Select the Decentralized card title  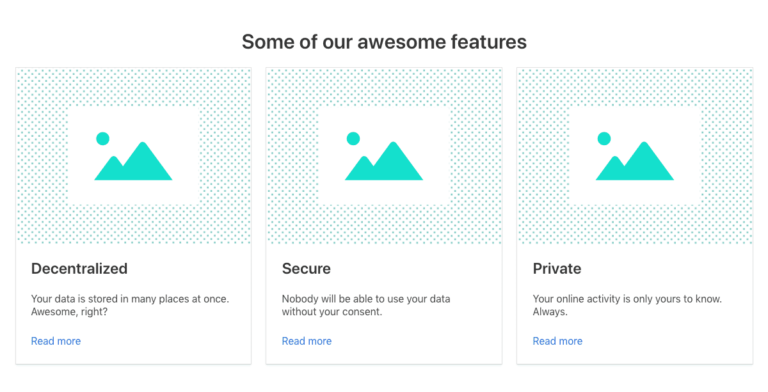(79, 269)
